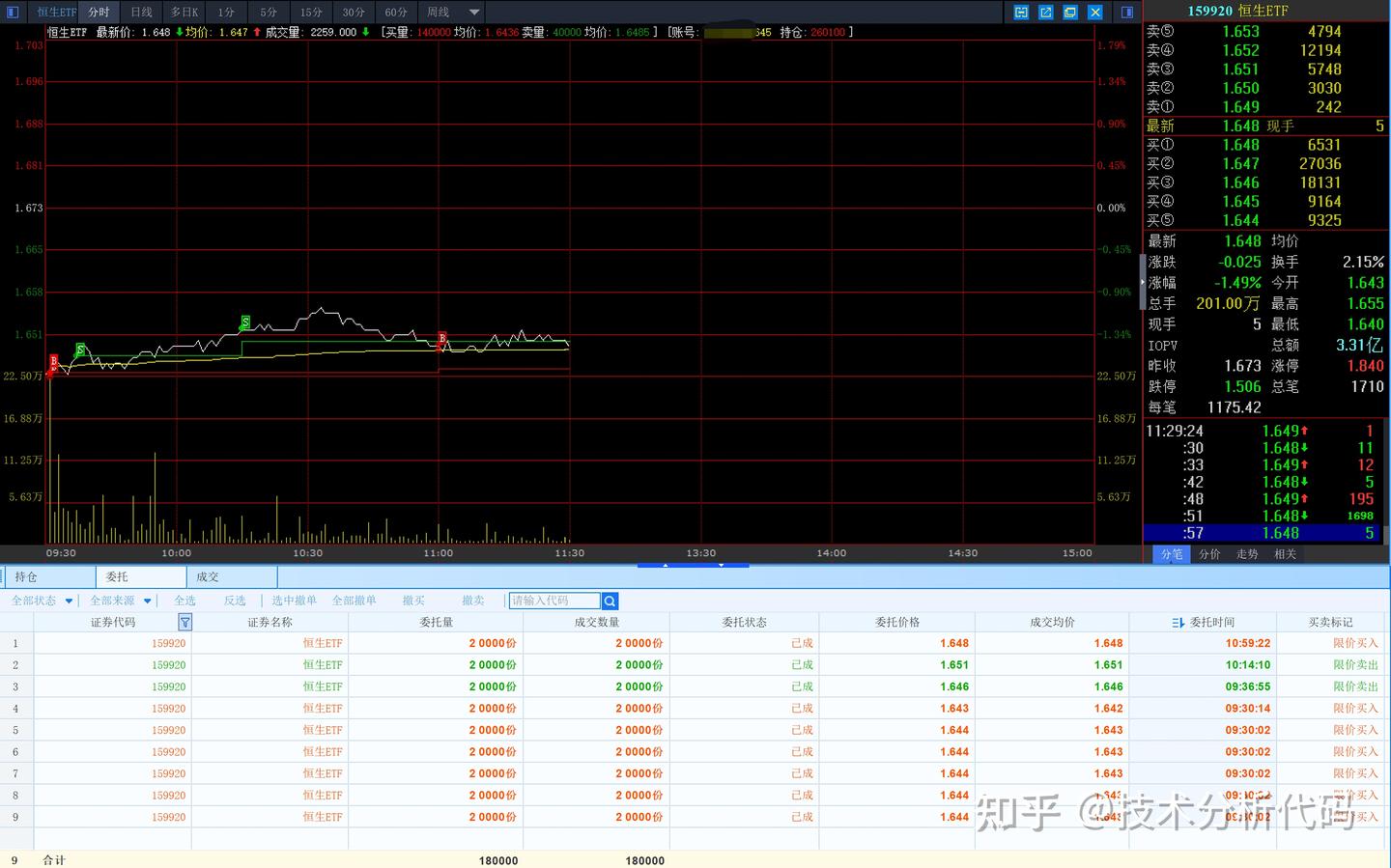The height and width of the screenshot is (868, 1391).
Task: Sort by the 成交均价 column header
Action: 1051,623
